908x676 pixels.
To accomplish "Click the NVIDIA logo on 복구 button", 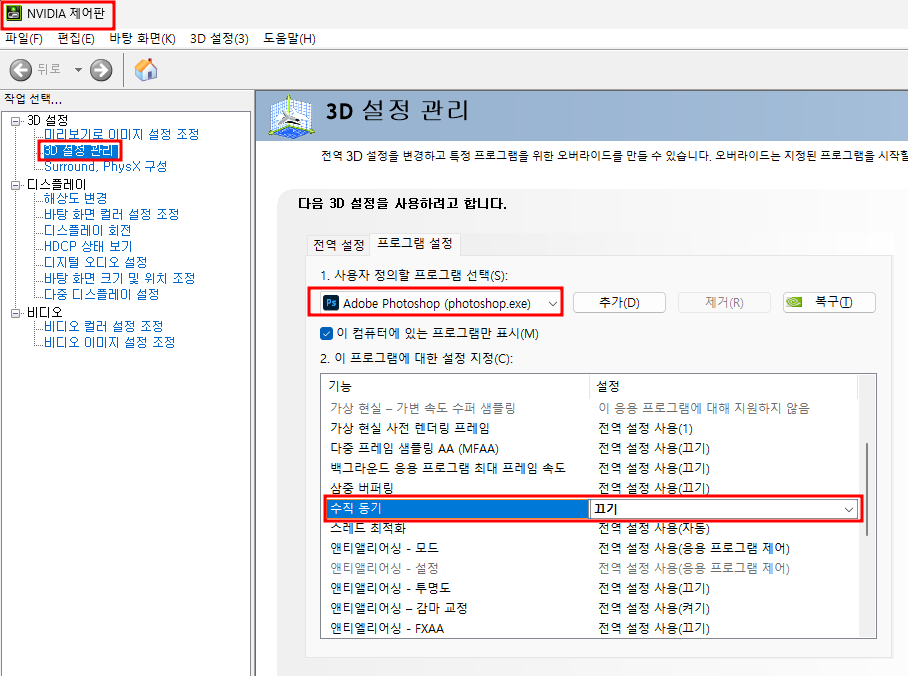I will [x=794, y=302].
